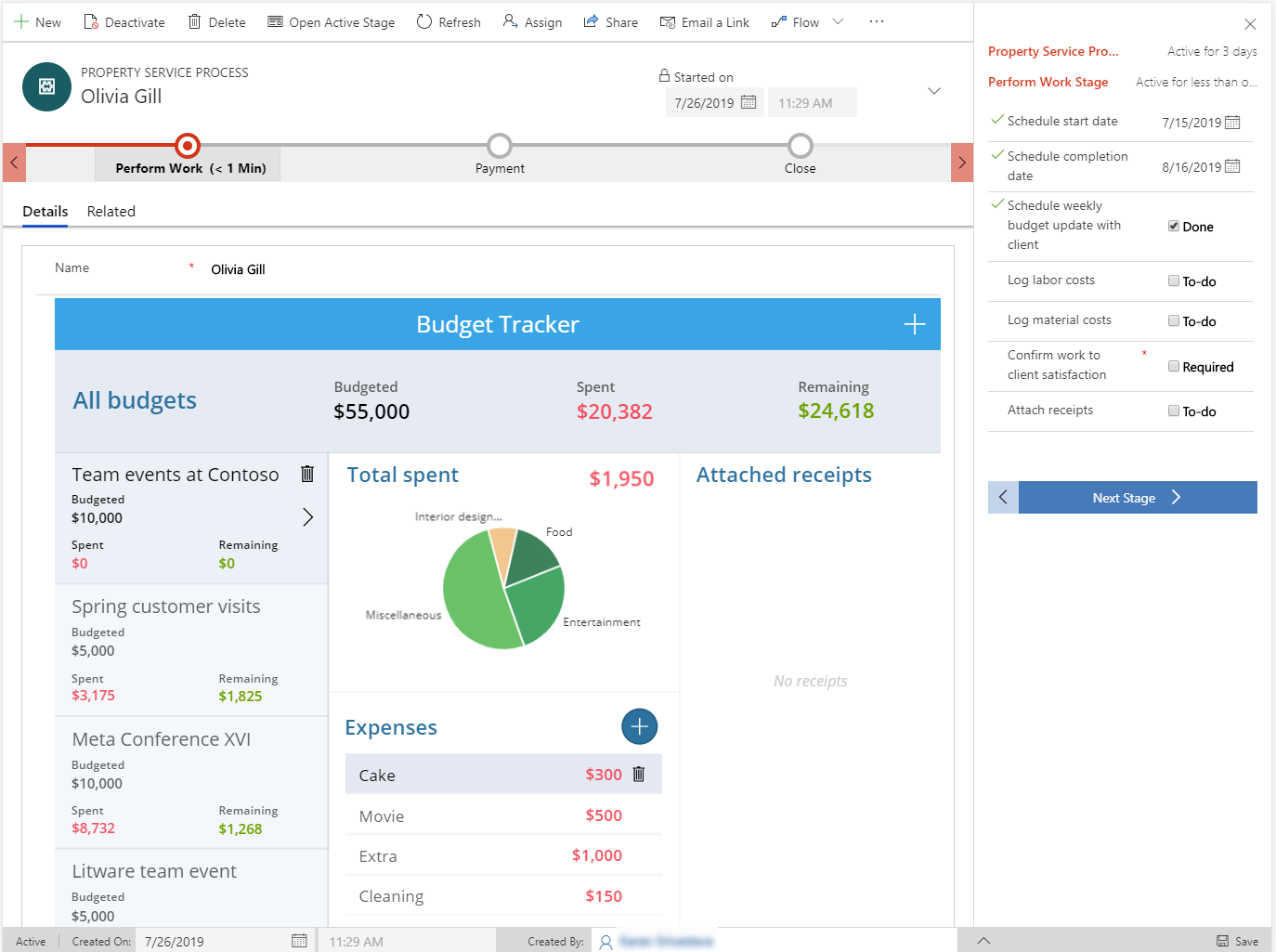Add a new expense with the plus button

(x=639, y=726)
